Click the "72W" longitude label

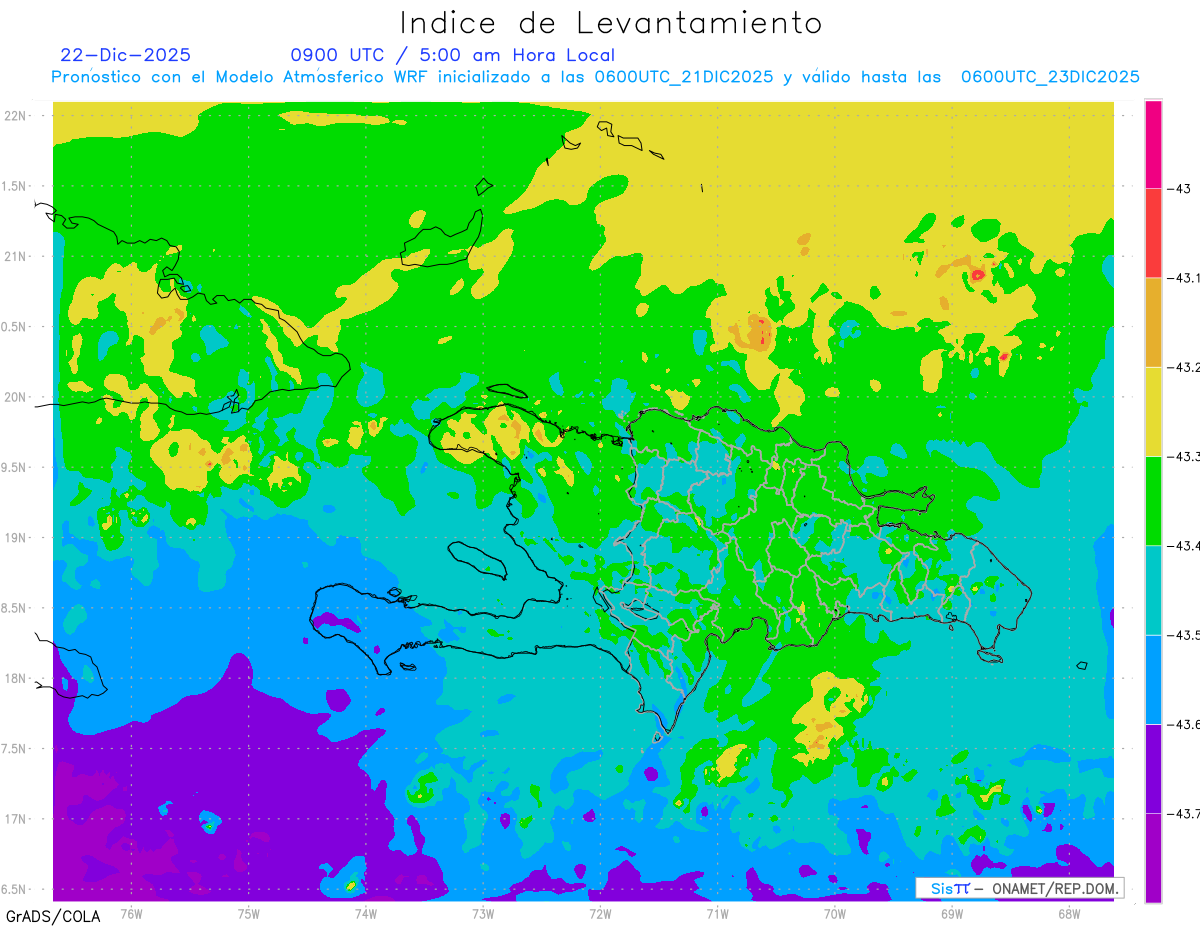coord(600,913)
